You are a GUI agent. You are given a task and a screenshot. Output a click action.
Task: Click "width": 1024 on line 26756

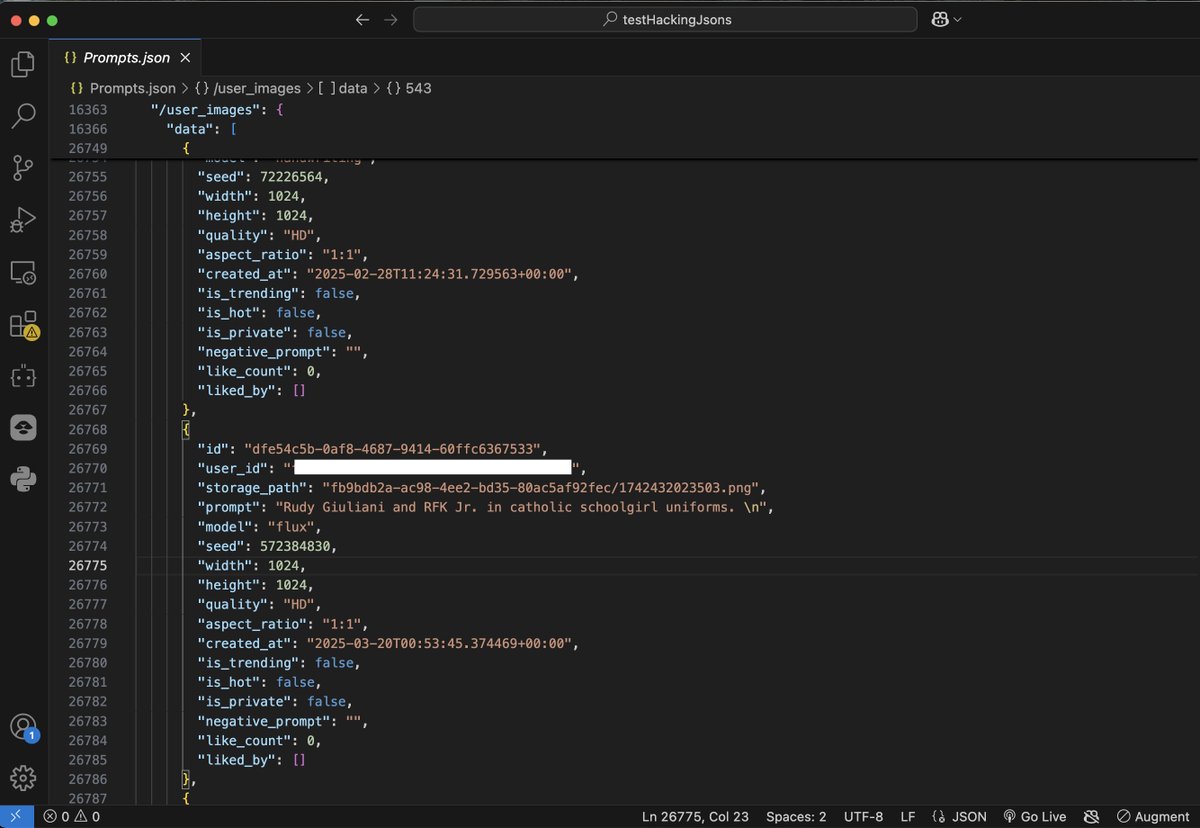tap(251, 196)
